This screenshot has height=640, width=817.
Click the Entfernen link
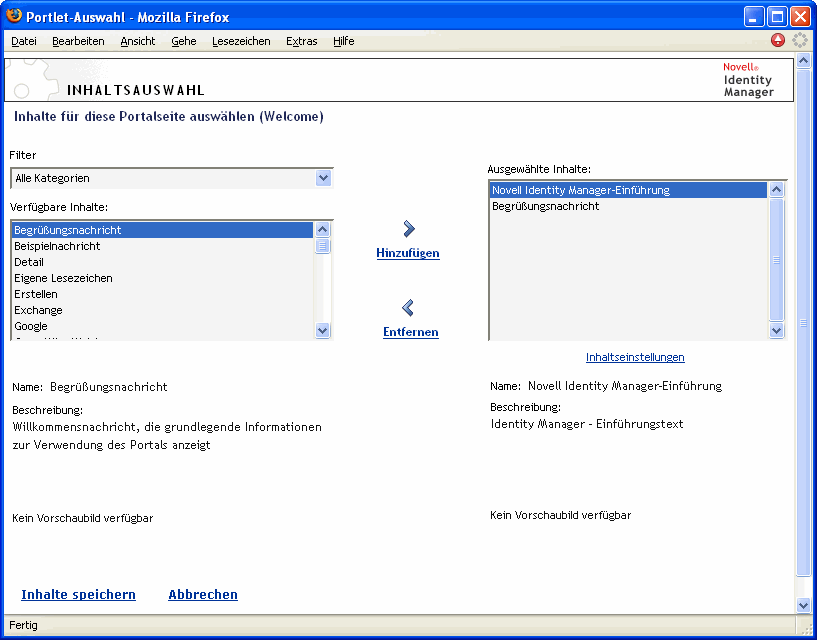[411, 332]
